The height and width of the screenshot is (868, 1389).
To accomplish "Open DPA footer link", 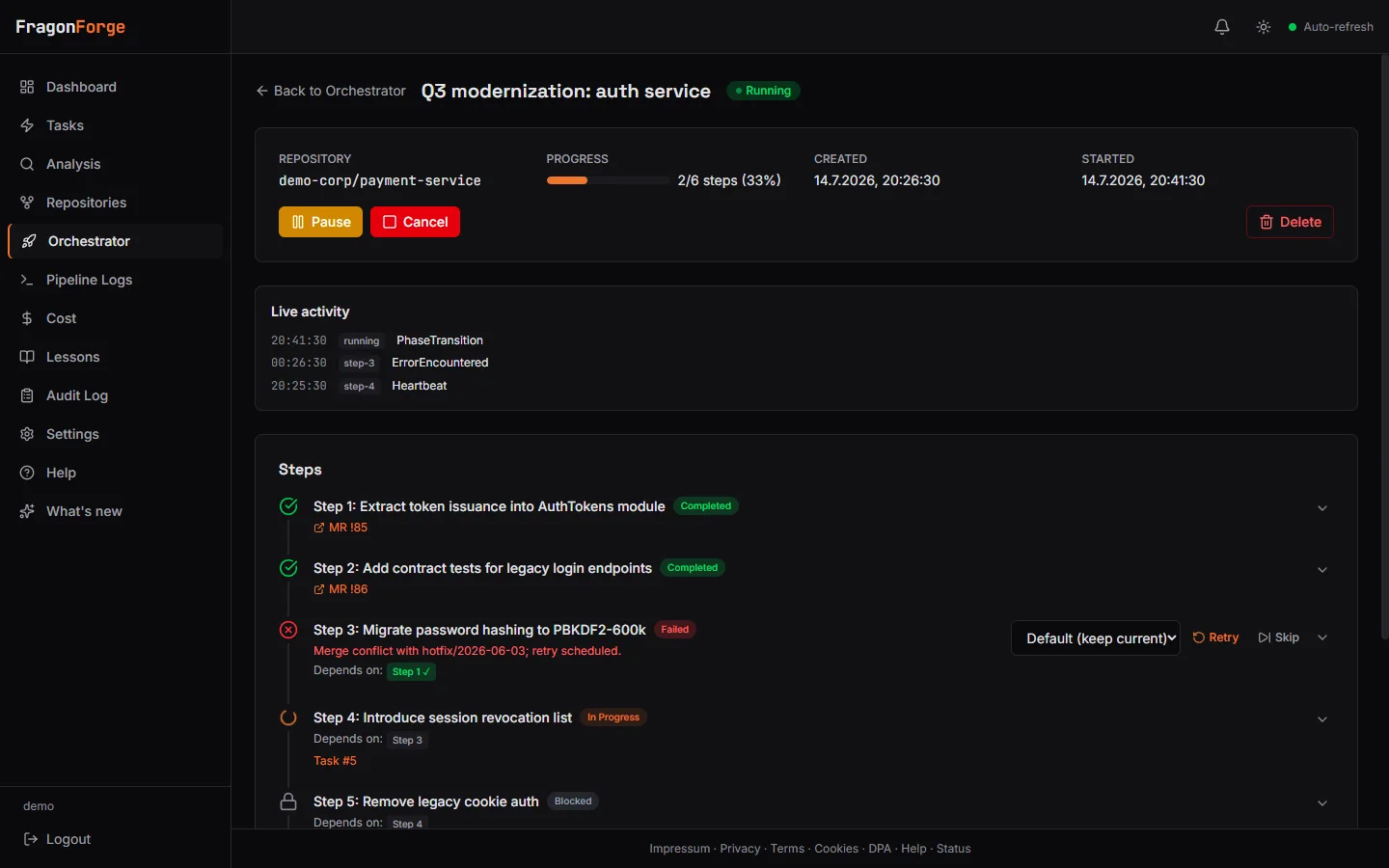I will pos(880,849).
